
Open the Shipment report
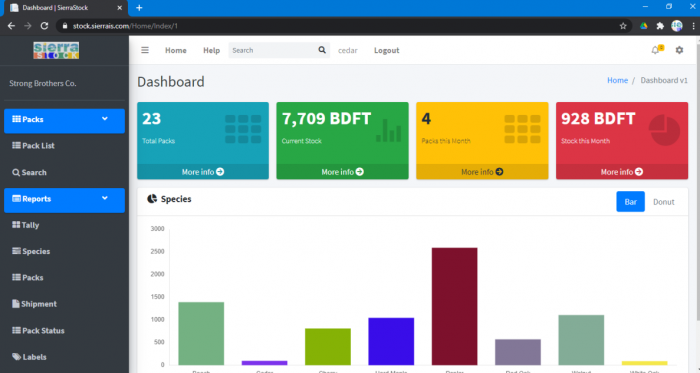(34, 304)
